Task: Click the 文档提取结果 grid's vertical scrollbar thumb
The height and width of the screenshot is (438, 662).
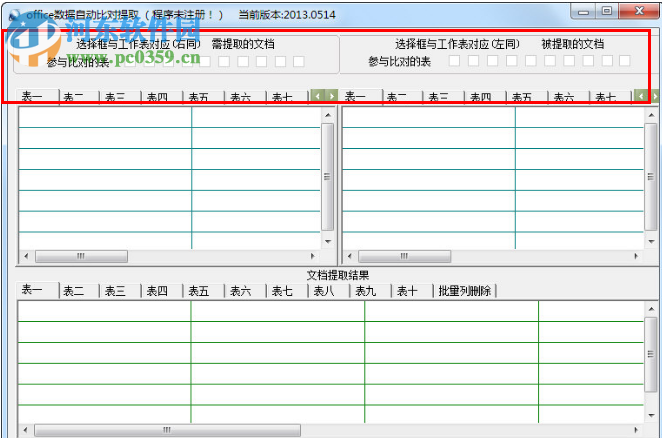Action: [x=651, y=354]
